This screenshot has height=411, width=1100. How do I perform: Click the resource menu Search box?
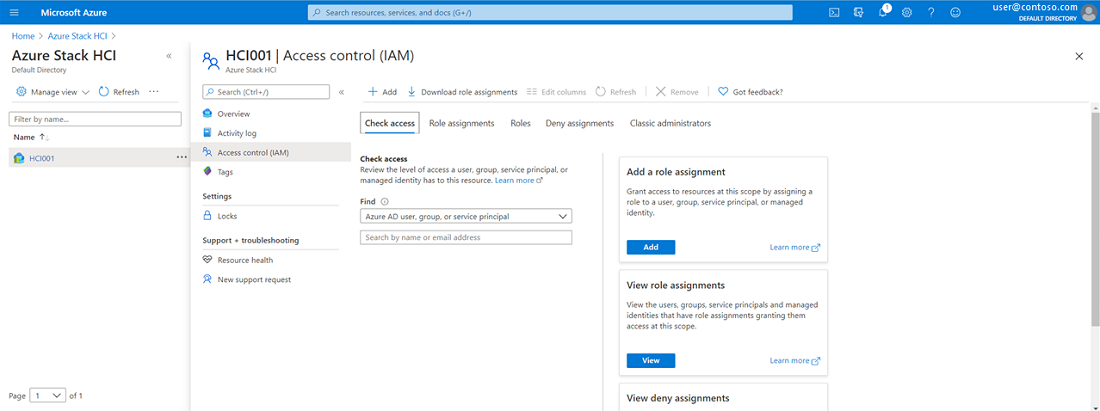(x=266, y=92)
